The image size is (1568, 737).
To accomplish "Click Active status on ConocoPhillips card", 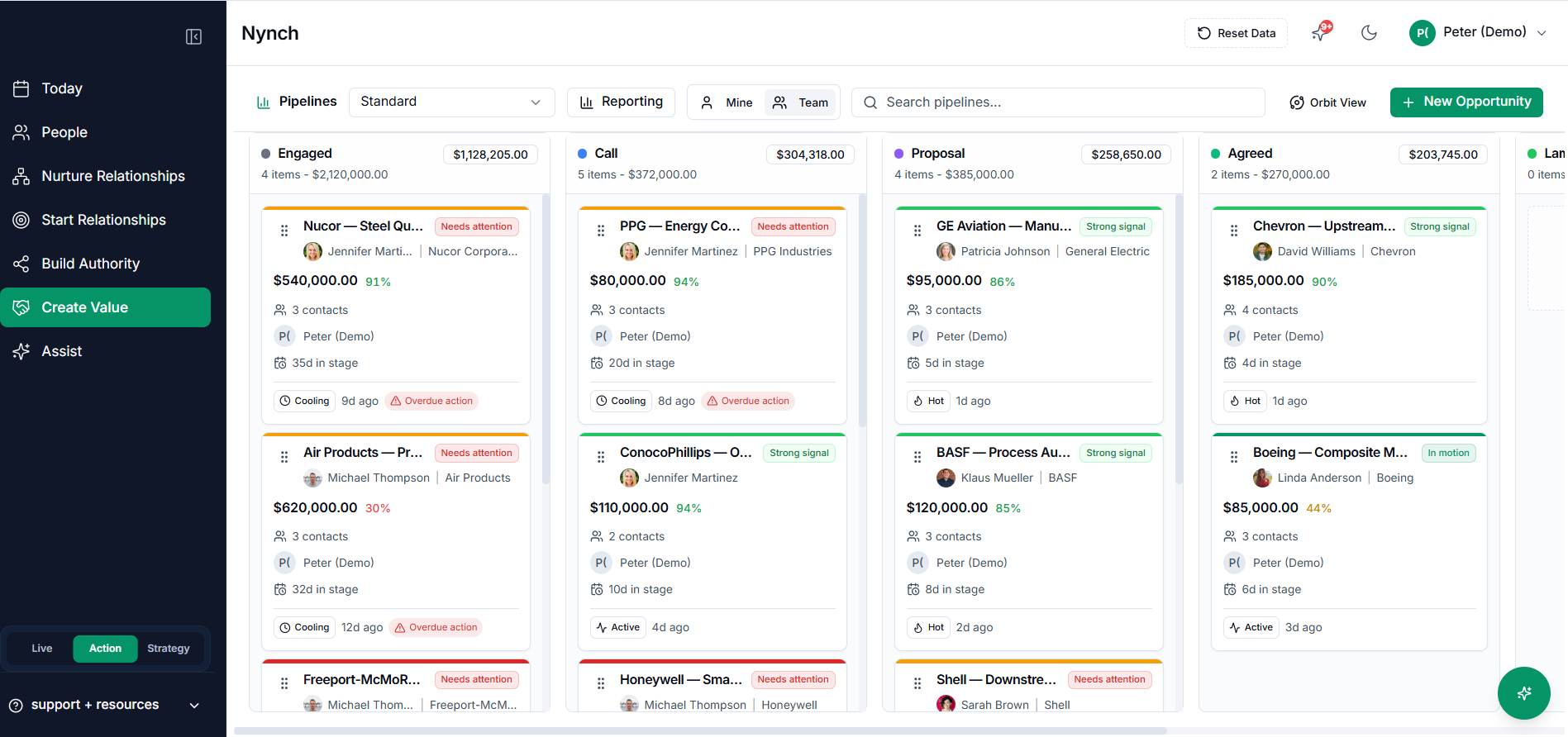I will pyautogui.click(x=617, y=627).
